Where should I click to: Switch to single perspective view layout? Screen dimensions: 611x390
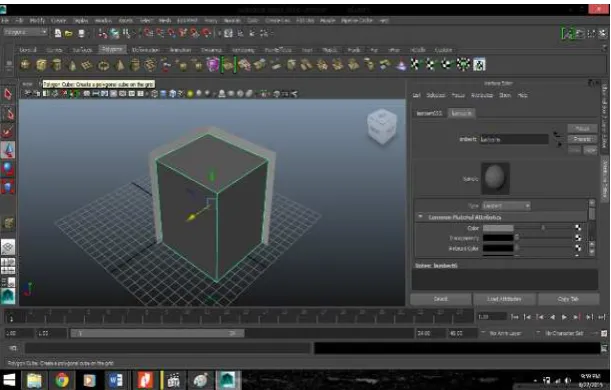click(8, 247)
